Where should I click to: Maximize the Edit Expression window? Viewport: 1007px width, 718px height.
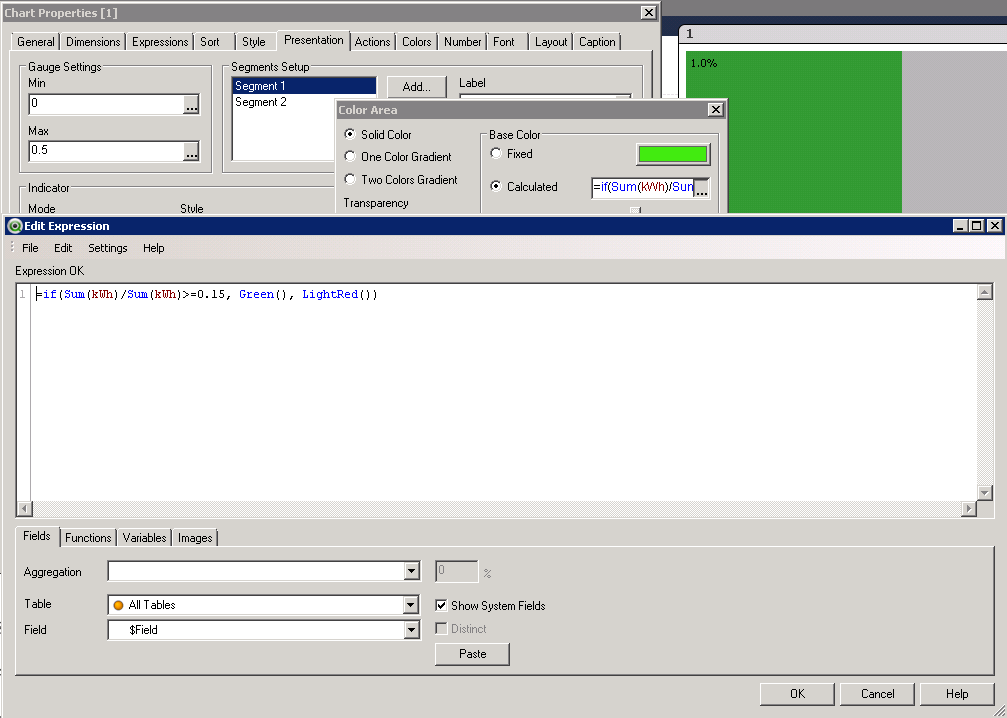click(976, 225)
